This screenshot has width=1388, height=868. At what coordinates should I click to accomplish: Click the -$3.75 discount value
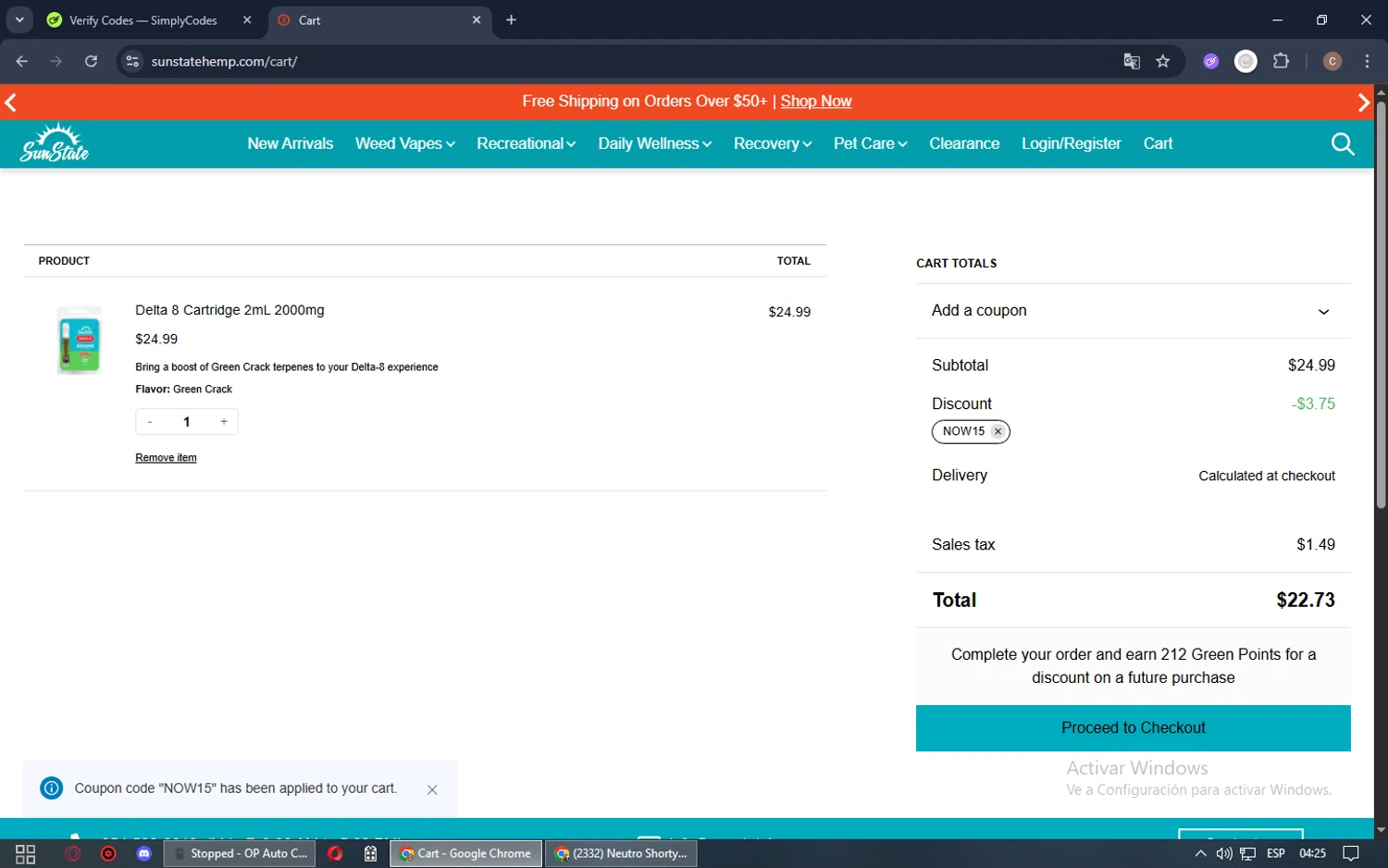tap(1313, 403)
